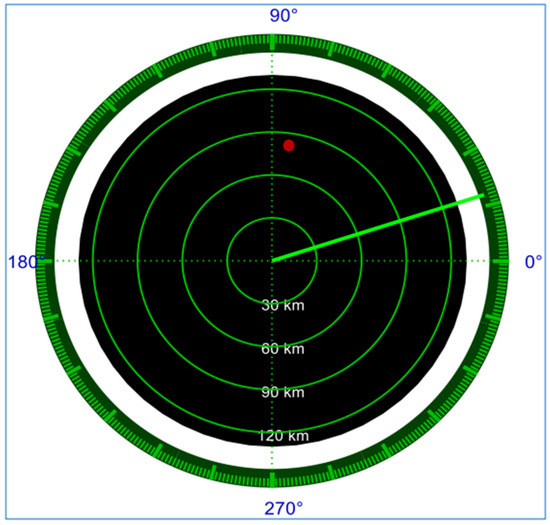Click the 60 km range label
This screenshot has height=525, width=550.
[x=283, y=349]
